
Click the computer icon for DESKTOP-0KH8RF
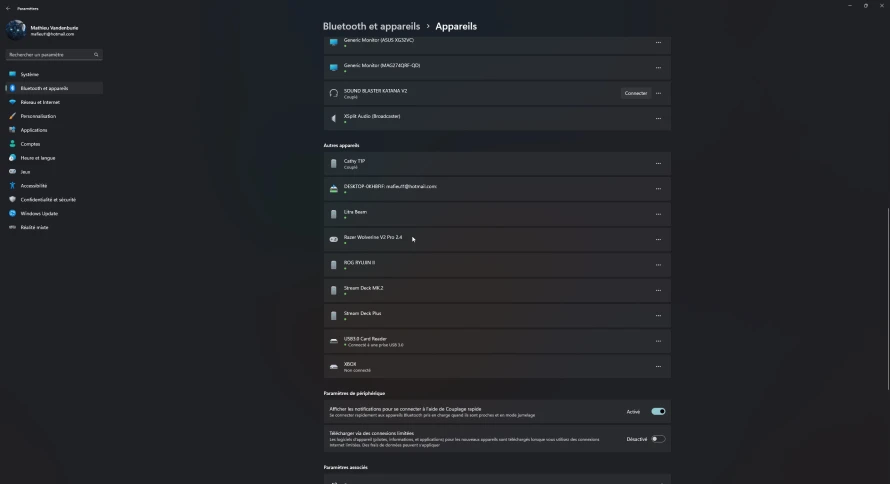pyautogui.click(x=334, y=189)
